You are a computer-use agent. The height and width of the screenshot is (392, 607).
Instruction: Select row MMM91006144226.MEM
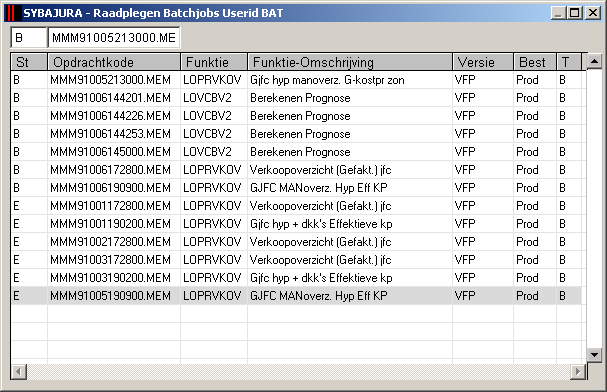click(296, 116)
